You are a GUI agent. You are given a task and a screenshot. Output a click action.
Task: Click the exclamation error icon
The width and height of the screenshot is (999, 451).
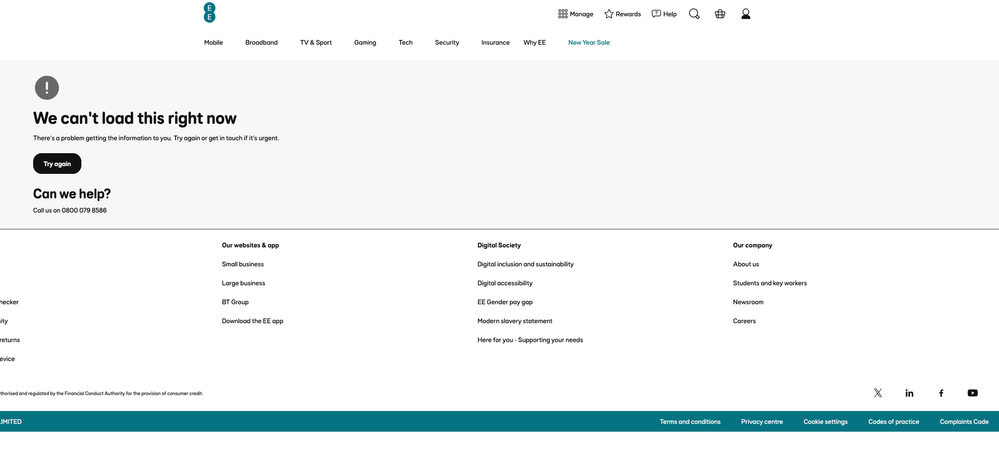(47, 88)
